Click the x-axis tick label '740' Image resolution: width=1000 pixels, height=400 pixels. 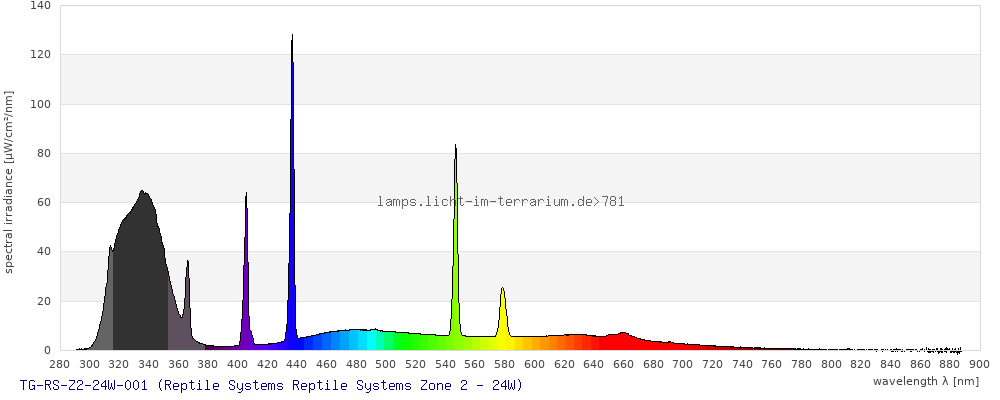(742, 364)
